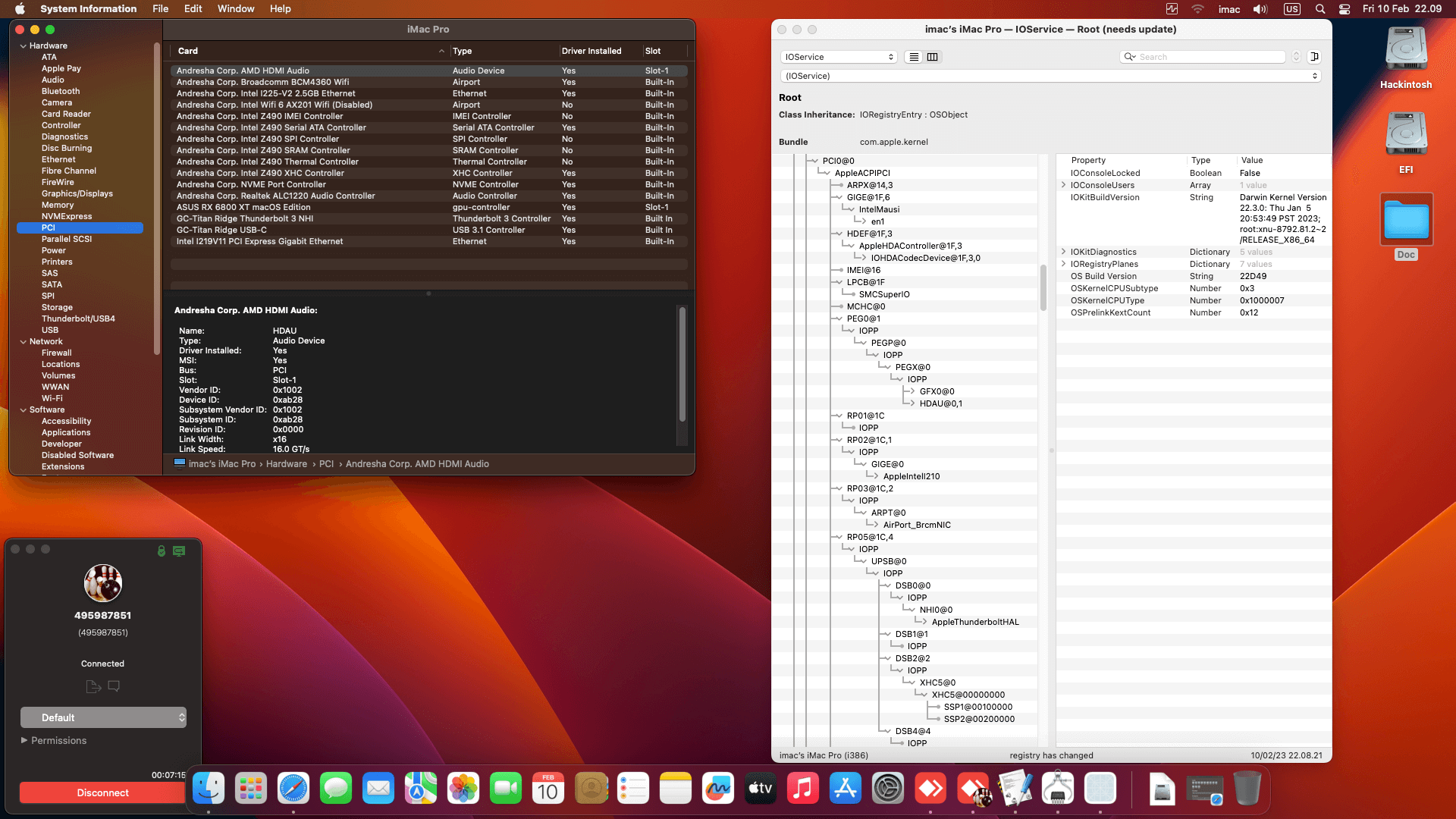This screenshot has width=1456, height=819.
Task: Click the volume icon in the menu bar
Action: pyautogui.click(x=1259, y=9)
